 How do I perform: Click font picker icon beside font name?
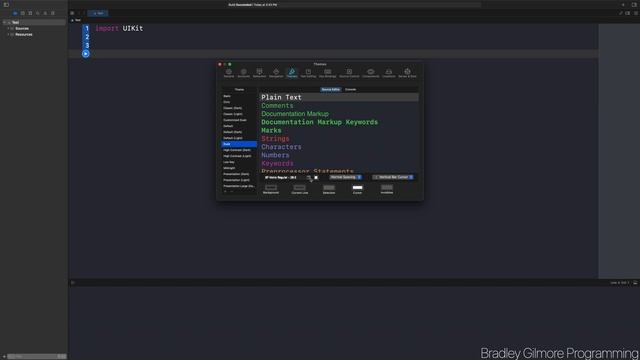pos(309,177)
